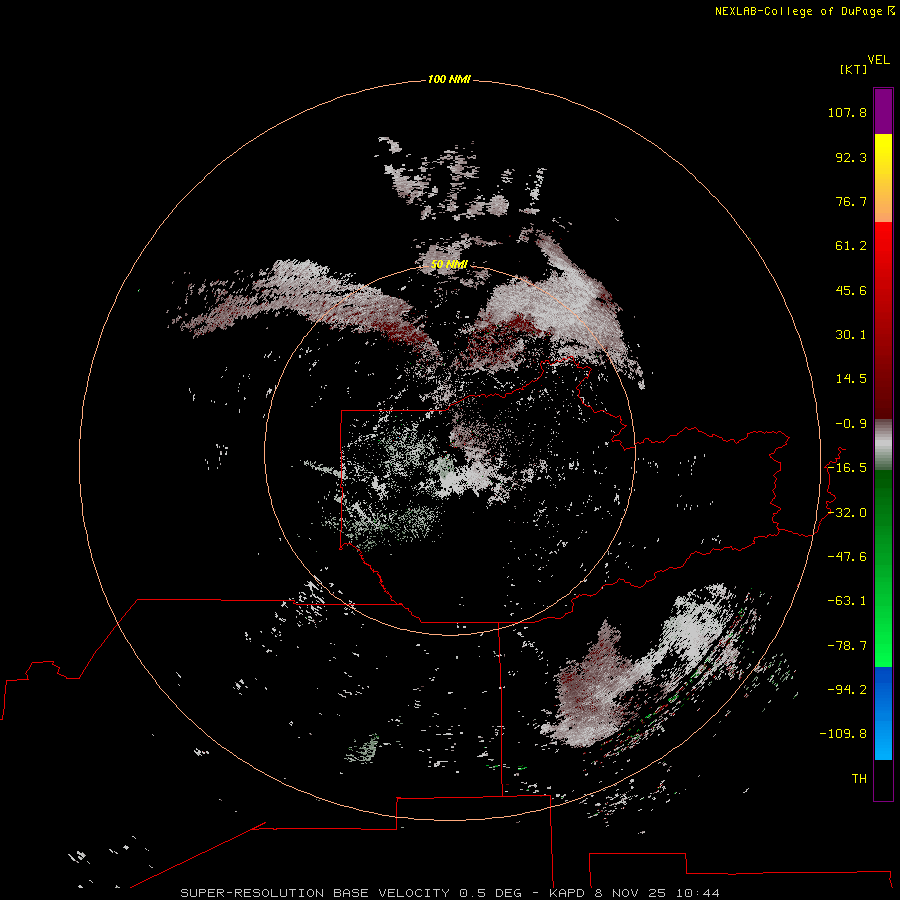Click the 45.6 velocity scale value
Screen dimensions: 900x900
pyautogui.click(x=851, y=290)
